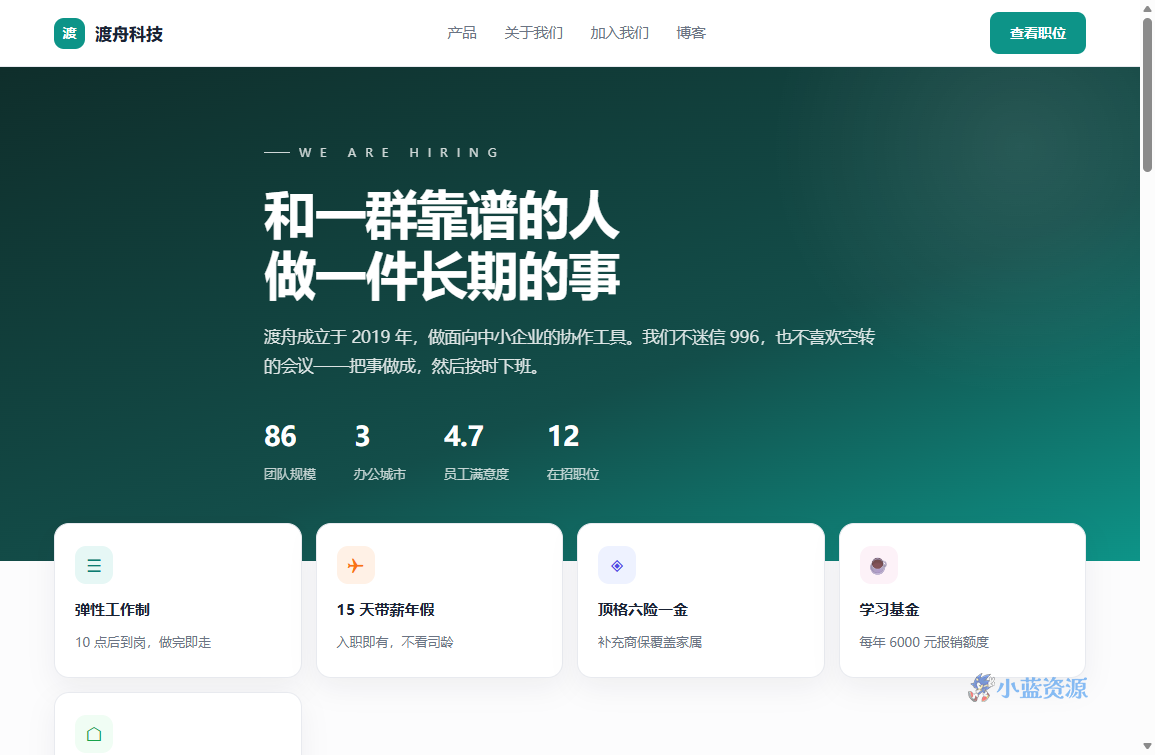
Task: Click the 弹性工作制 list icon
Action: tap(94, 565)
